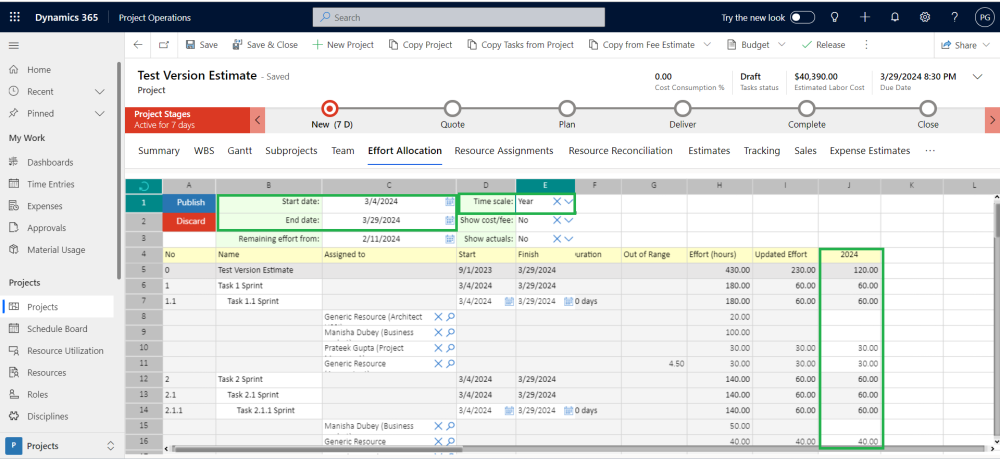Click the lightbulb icon in top bar
Viewport: 1000px width, 459px height.
tap(834, 17)
